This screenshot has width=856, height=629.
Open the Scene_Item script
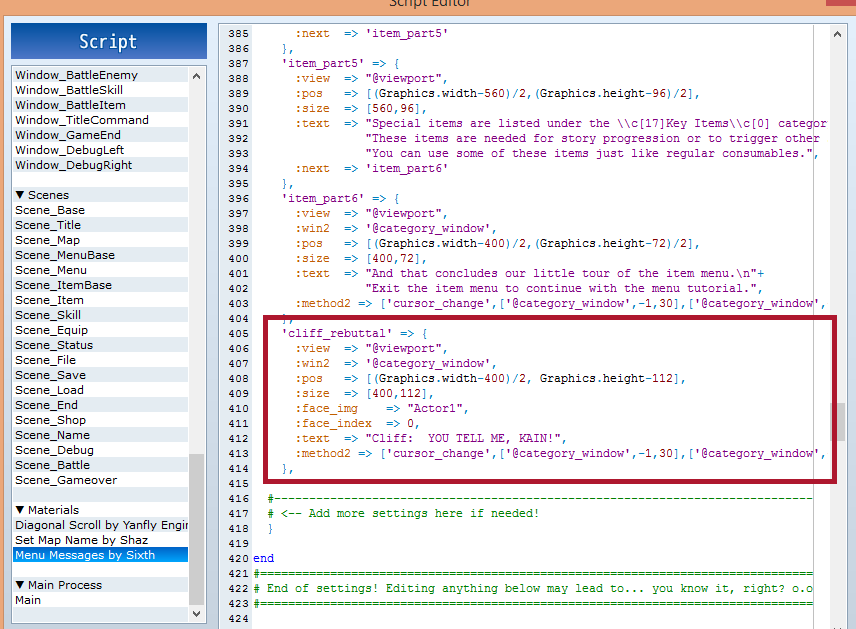pyautogui.click(x=100, y=300)
